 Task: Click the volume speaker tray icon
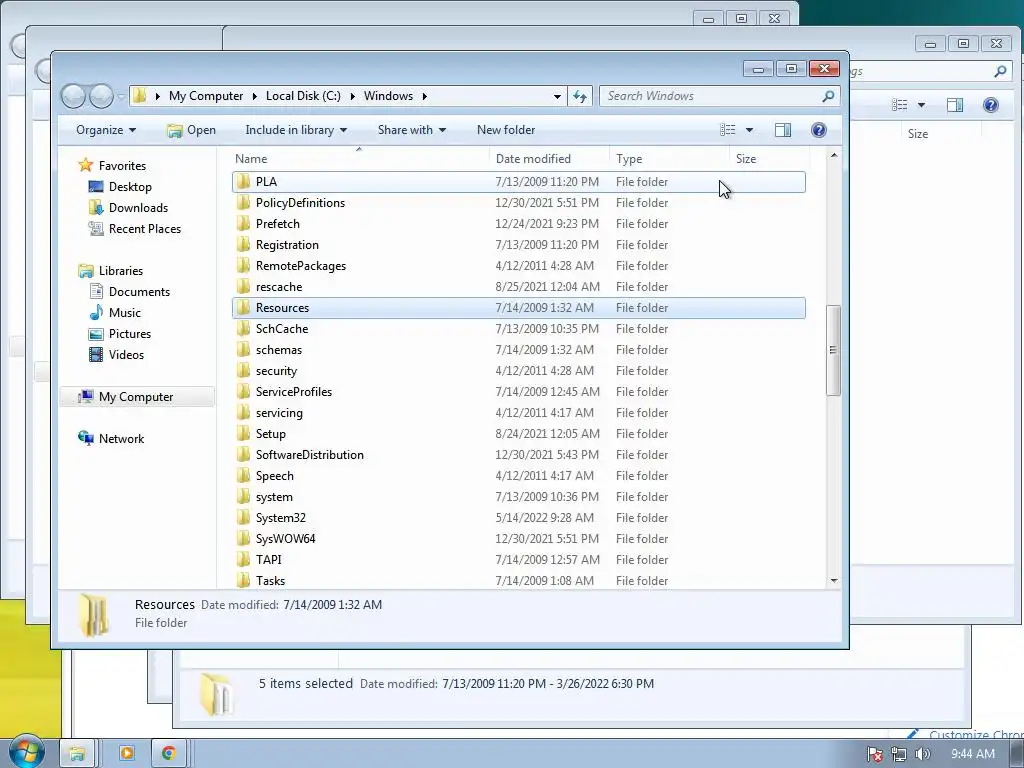click(922, 754)
